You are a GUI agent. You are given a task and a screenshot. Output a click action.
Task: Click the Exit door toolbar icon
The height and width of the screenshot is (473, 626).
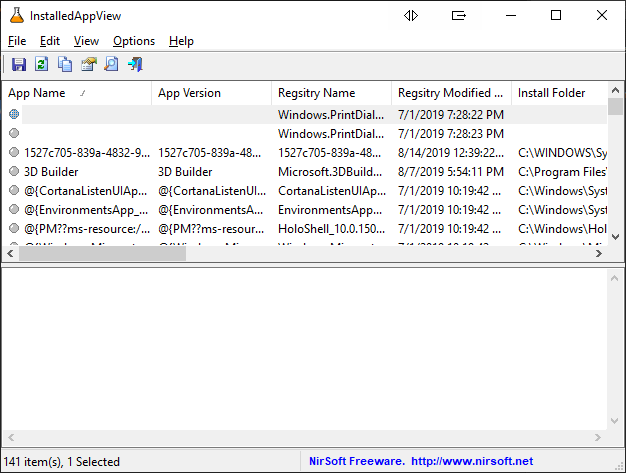[x=135, y=64]
